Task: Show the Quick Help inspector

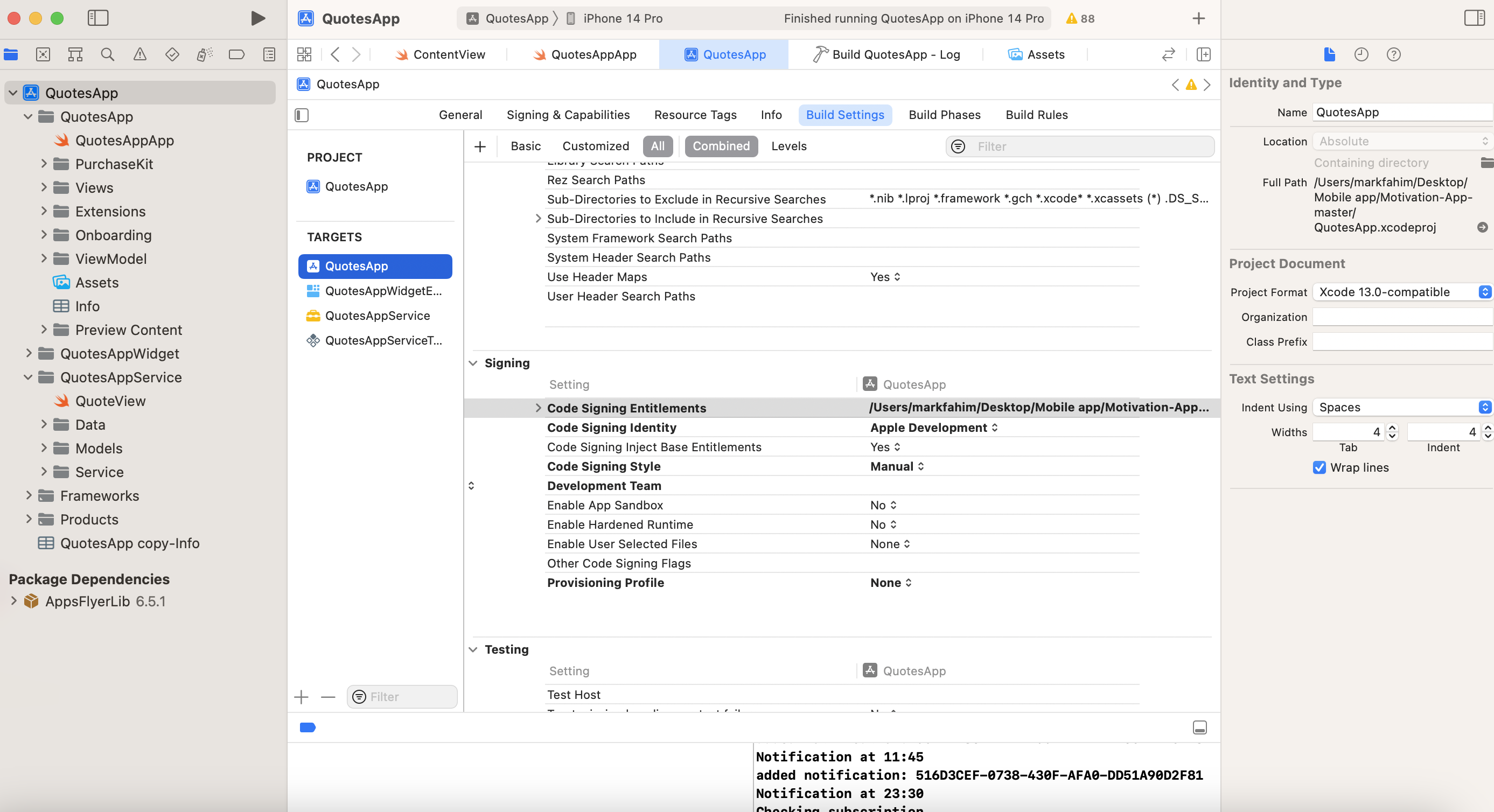Action: tap(1394, 54)
